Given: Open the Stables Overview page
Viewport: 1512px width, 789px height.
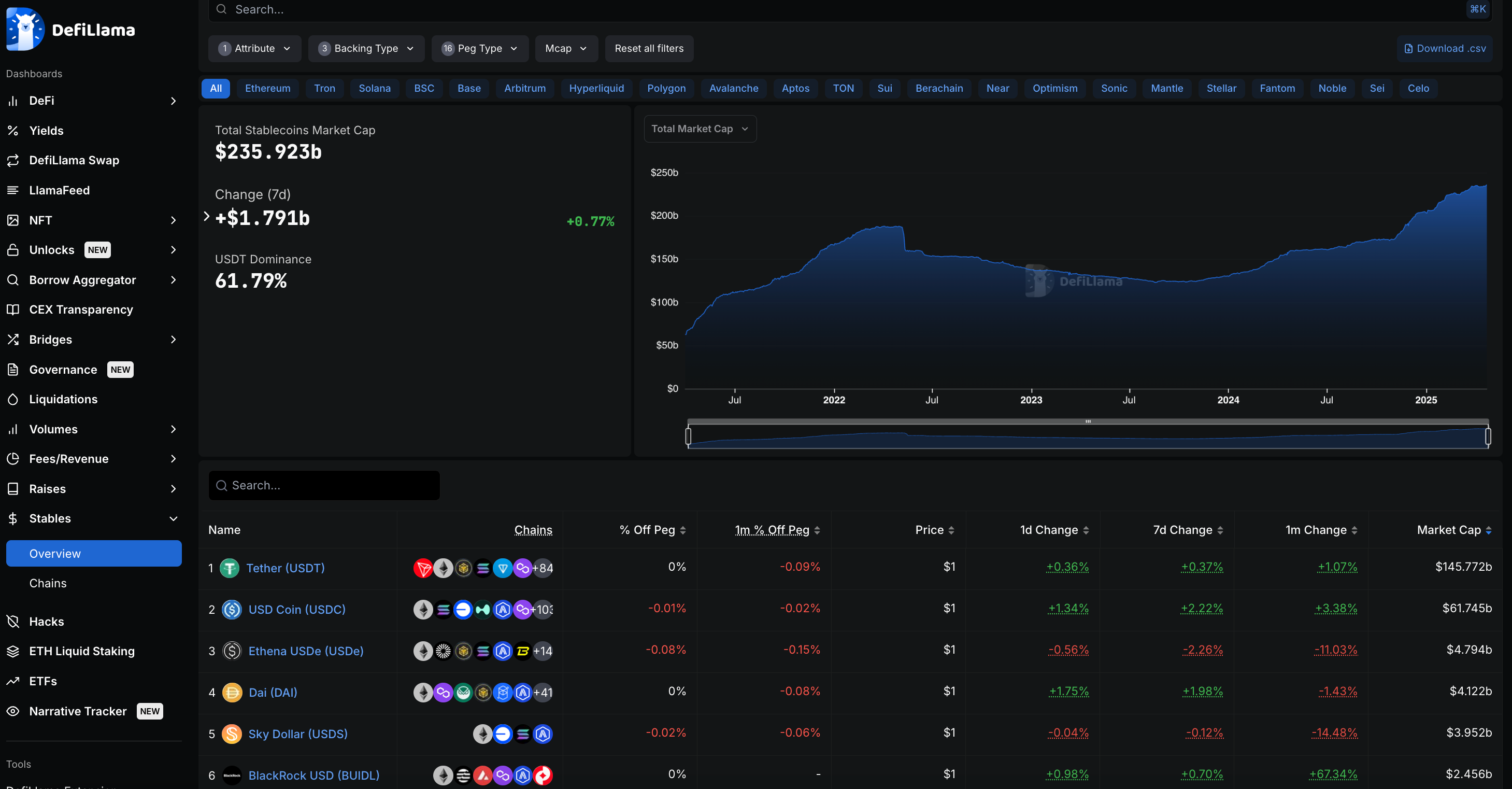Looking at the screenshot, I should (x=94, y=553).
